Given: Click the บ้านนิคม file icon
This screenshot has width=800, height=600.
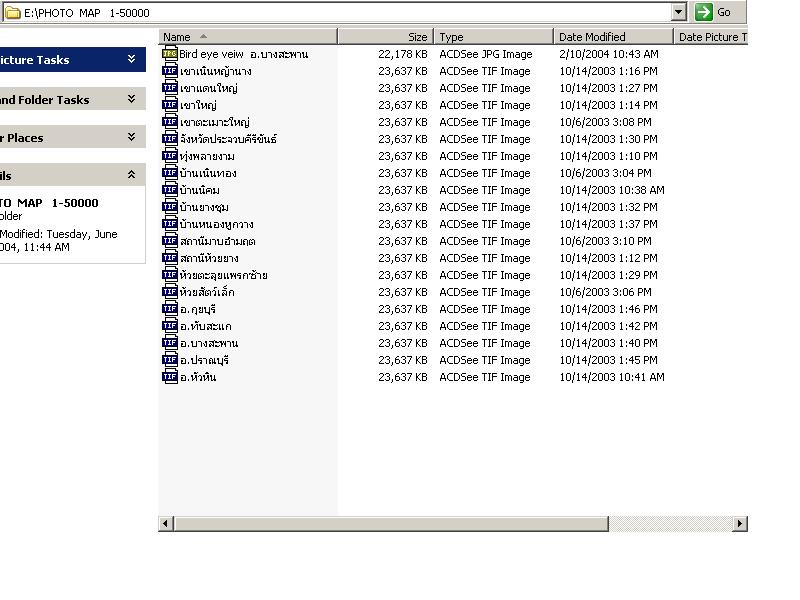Looking at the screenshot, I should click(x=170, y=190).
